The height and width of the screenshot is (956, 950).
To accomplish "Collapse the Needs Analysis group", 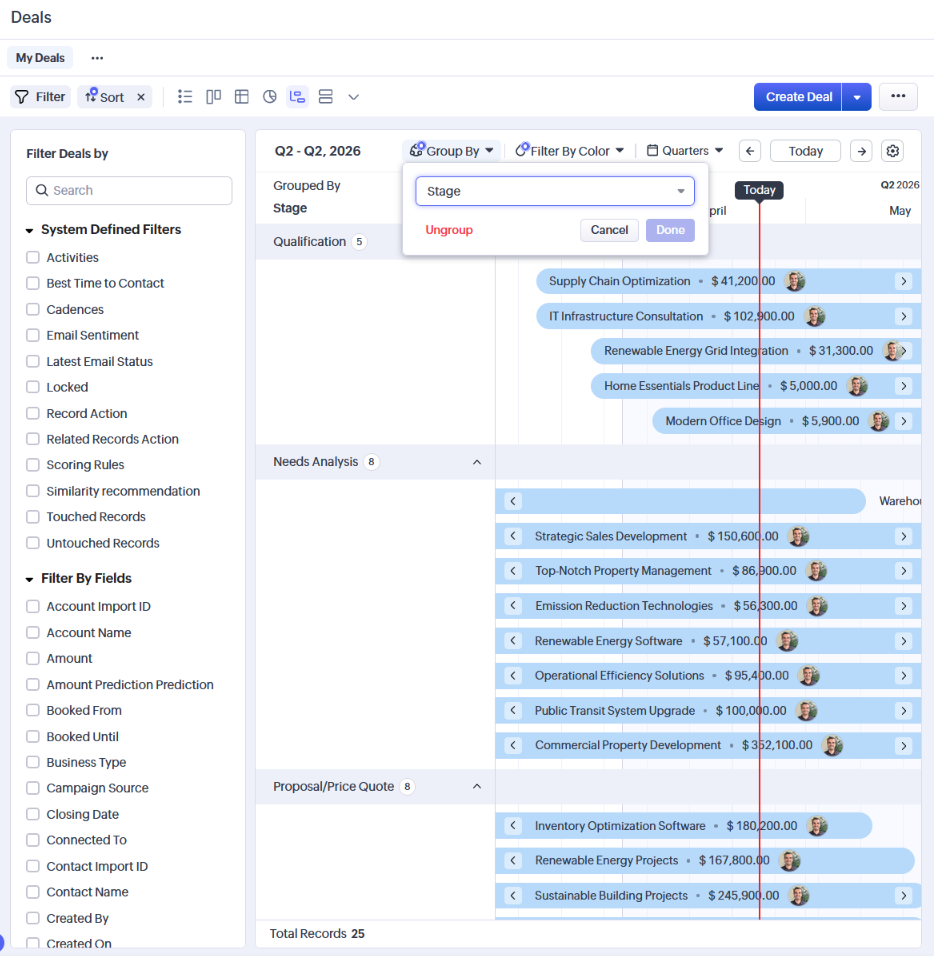I will point(477,462).
